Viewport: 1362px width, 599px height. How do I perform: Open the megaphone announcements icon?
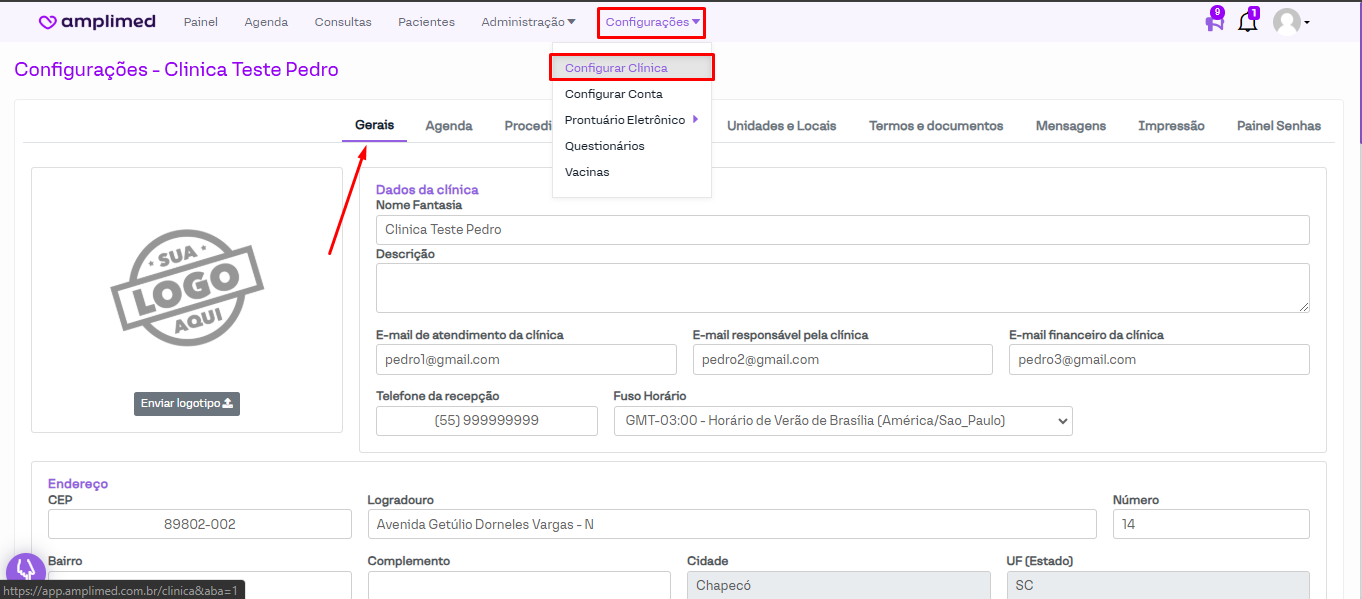coord(1214,22)
